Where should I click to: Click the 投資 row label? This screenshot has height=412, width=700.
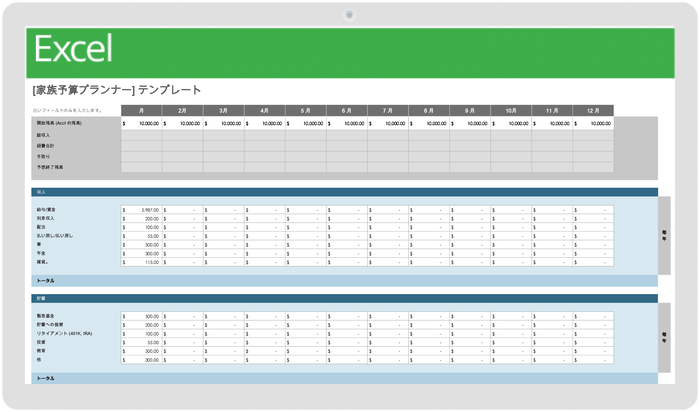(x=41, y=342)
